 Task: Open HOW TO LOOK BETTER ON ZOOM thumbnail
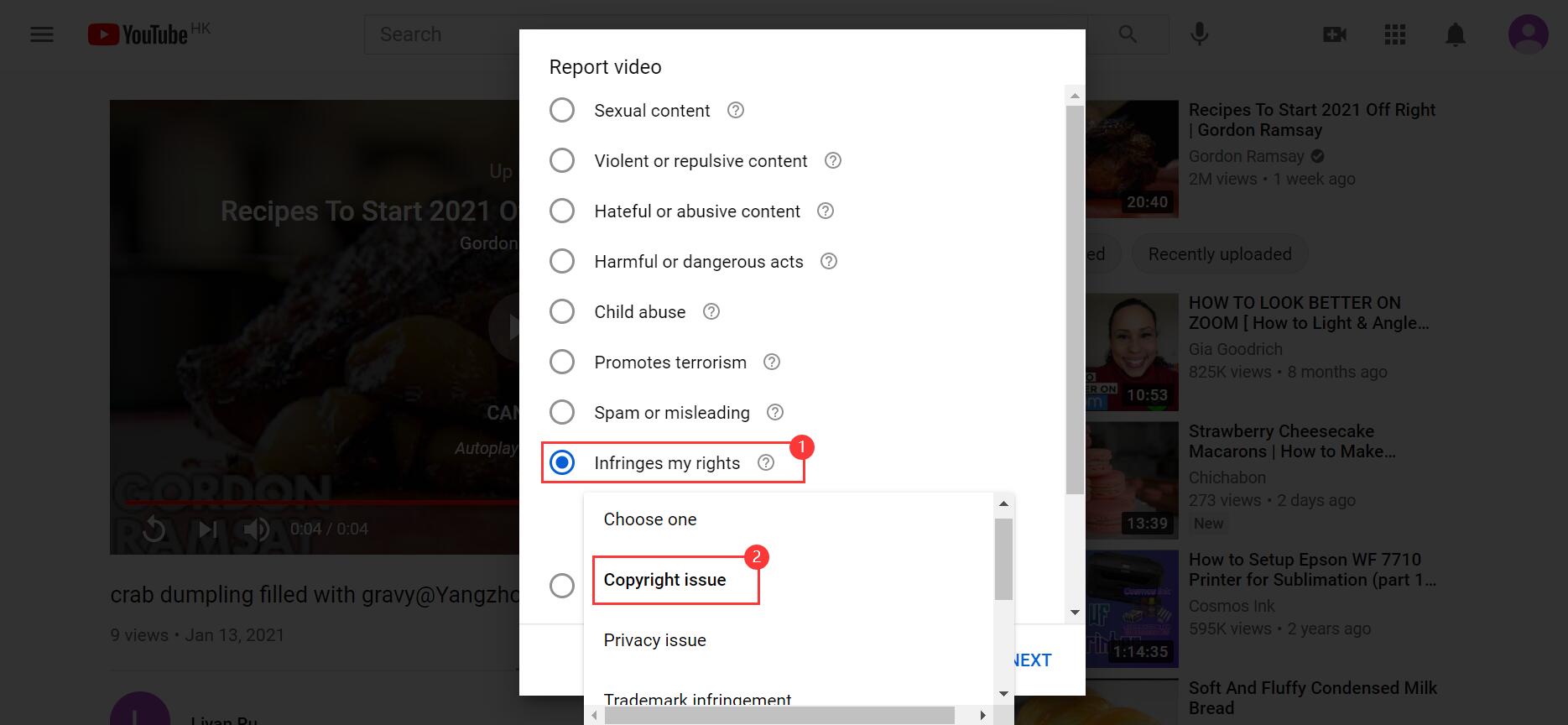(1132, 352)
